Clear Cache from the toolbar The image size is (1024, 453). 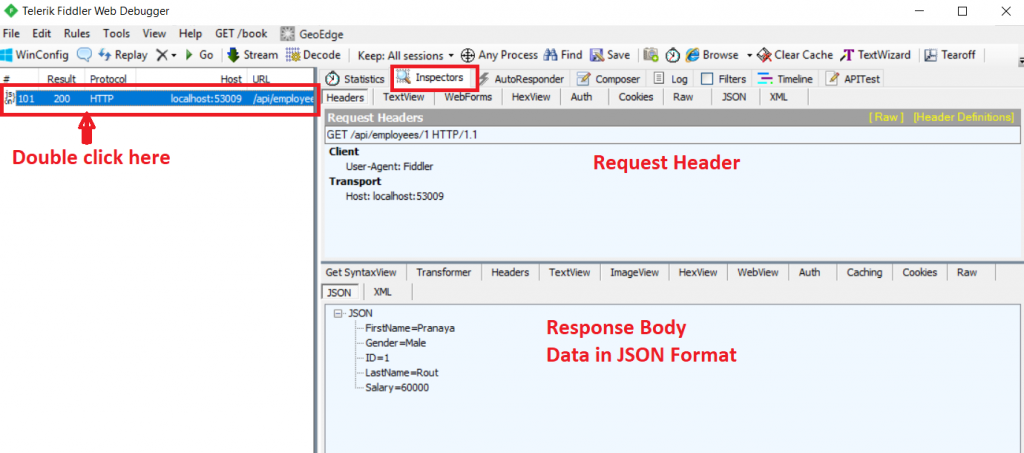[795, 55]
